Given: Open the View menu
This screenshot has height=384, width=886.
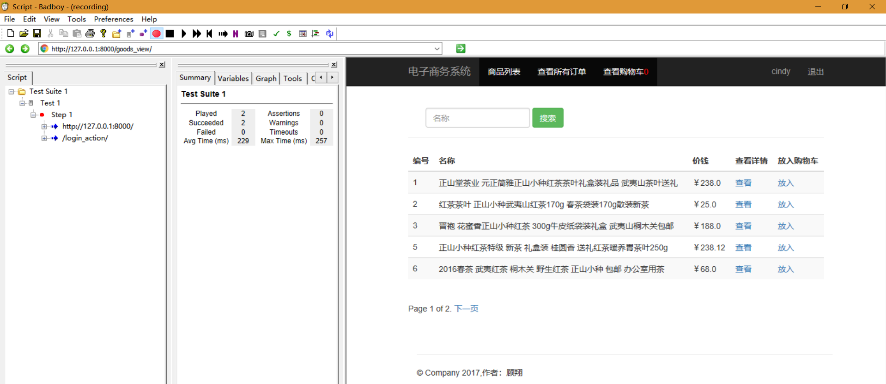Looking at the screenshot, I should (x=51, y=19).
